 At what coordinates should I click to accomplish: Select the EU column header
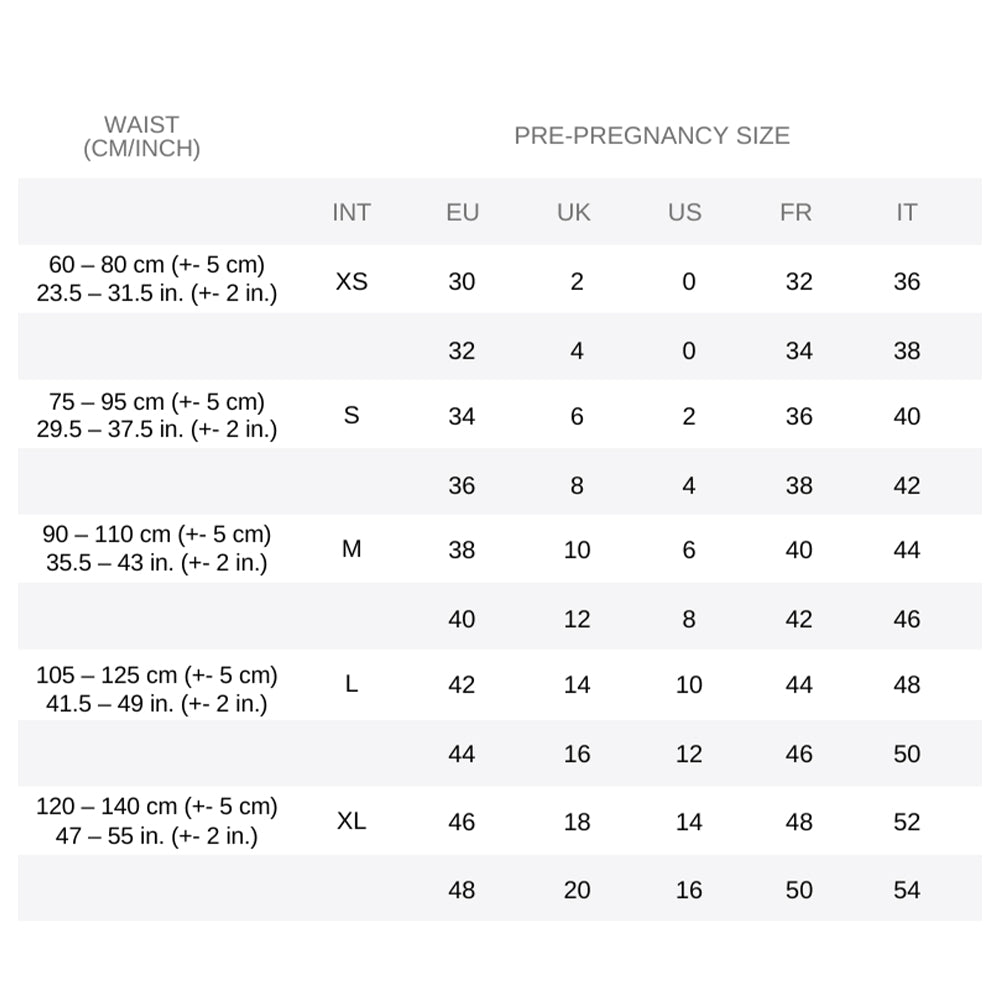(462, 212)
